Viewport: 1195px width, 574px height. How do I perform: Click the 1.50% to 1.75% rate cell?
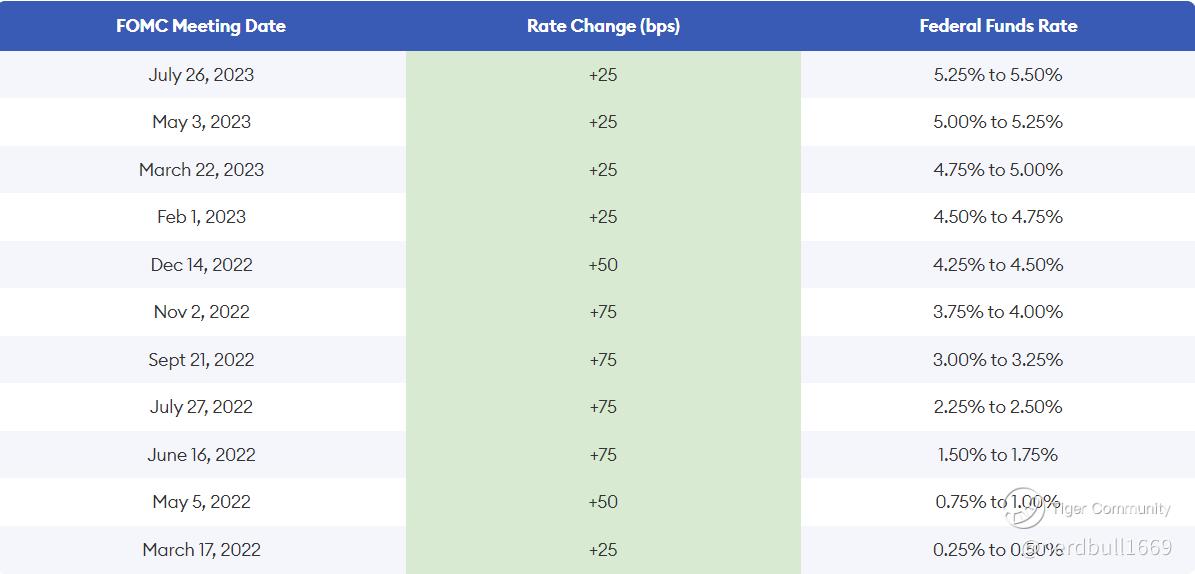(x=998, y=454)
